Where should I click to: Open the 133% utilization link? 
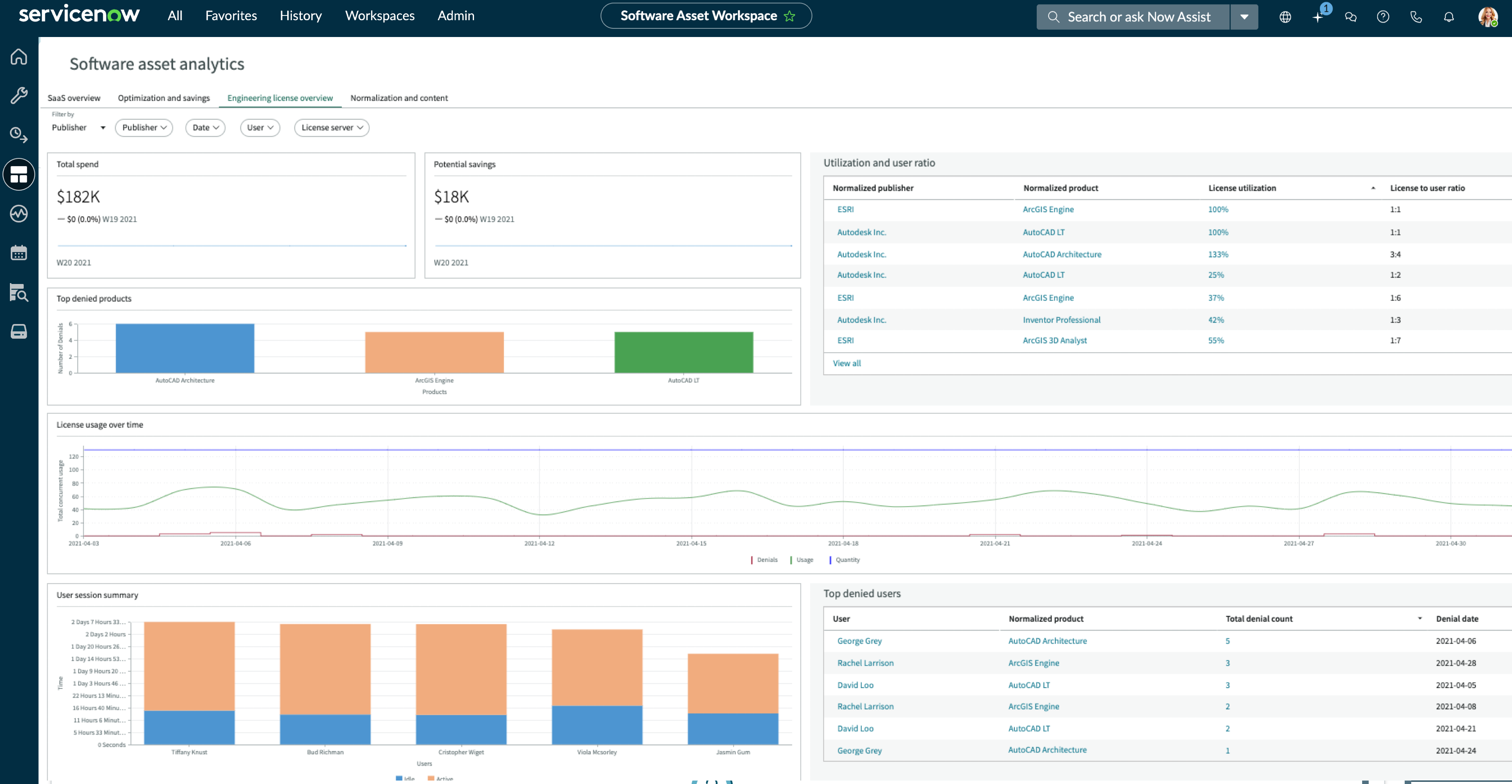[x=1218, y=254]
